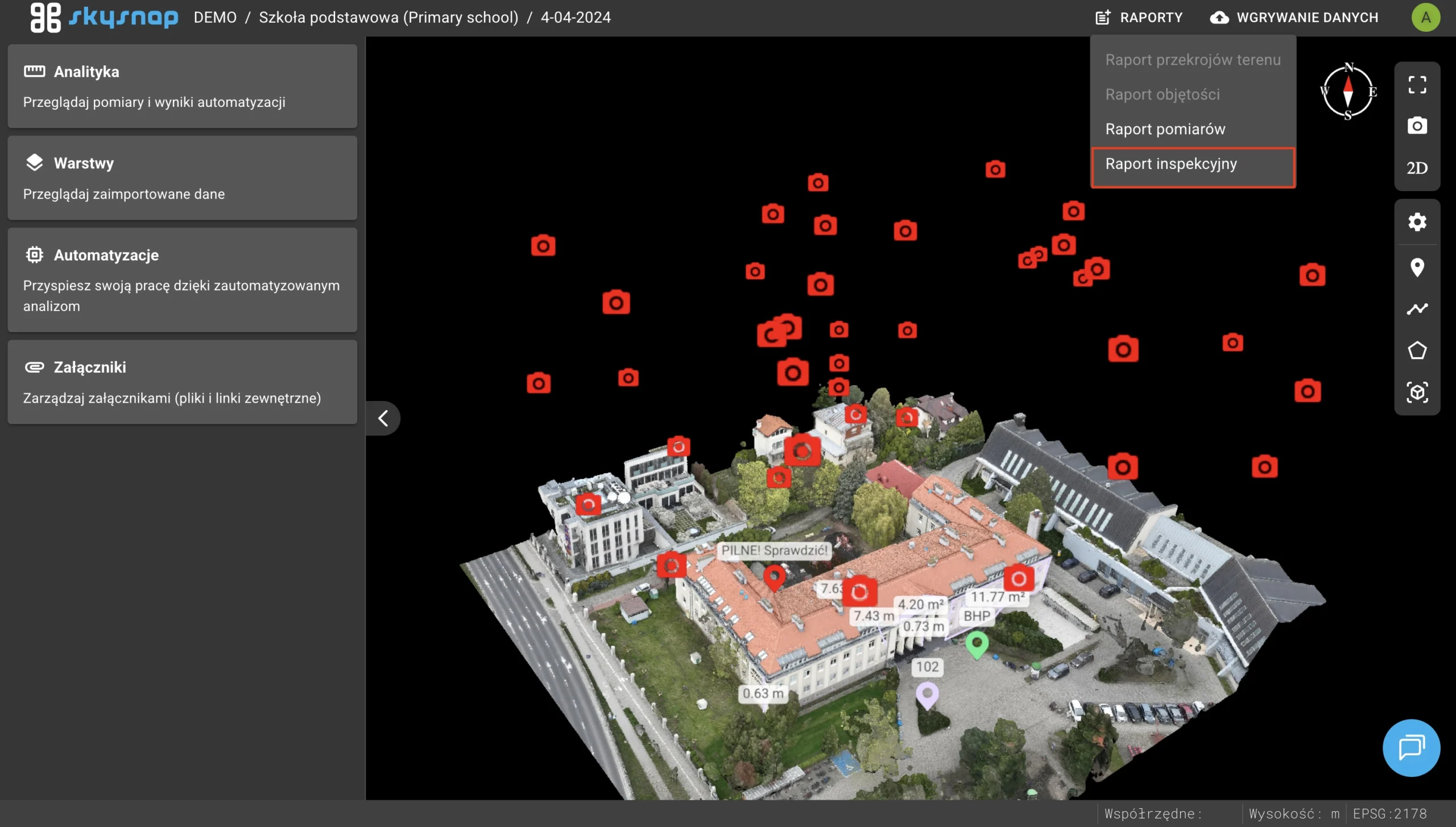Open the Warstwy layers panel card
This screenshot has height=827, width=1456.
pos(182,177)
